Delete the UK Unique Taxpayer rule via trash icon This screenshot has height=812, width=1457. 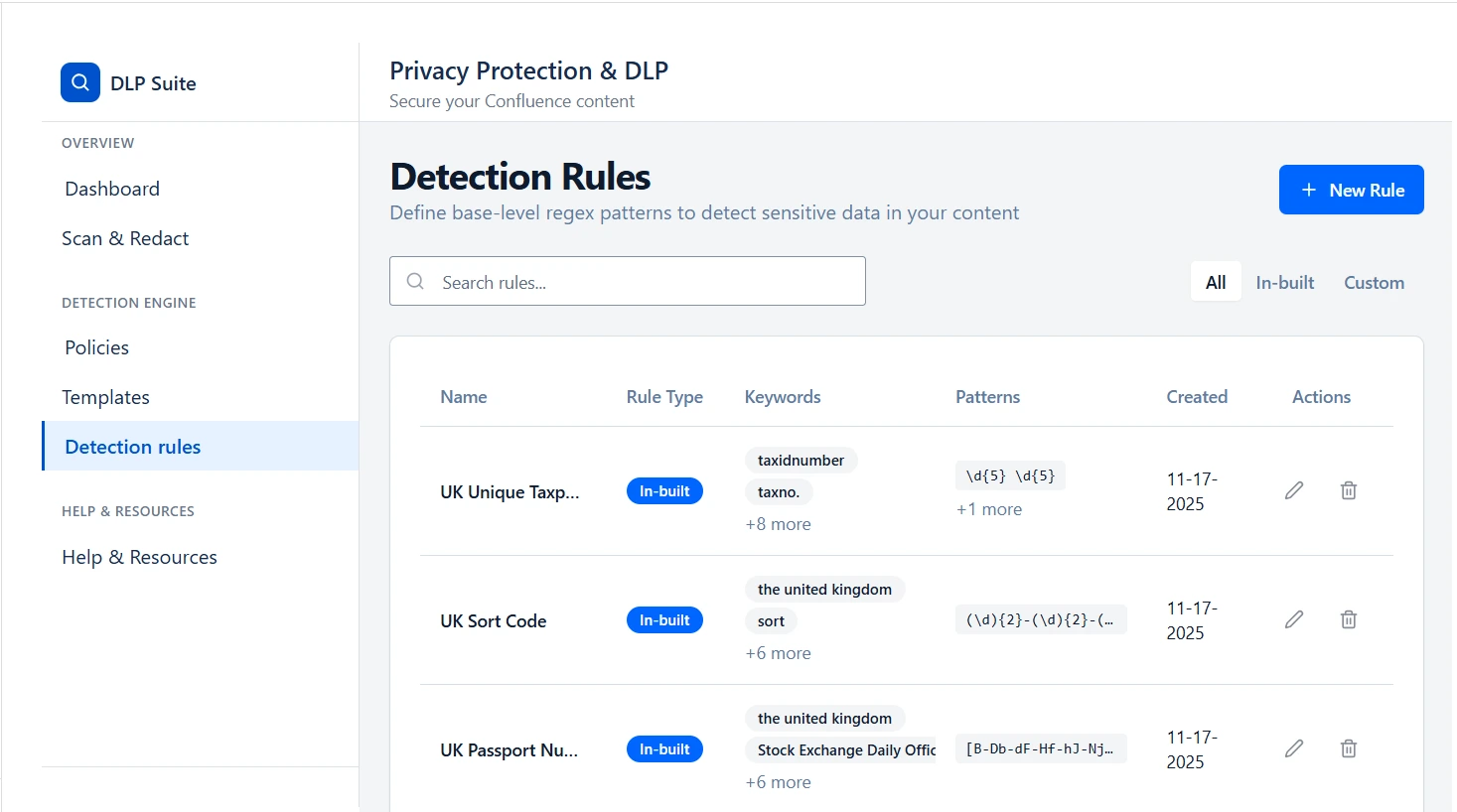point(1348,490)
